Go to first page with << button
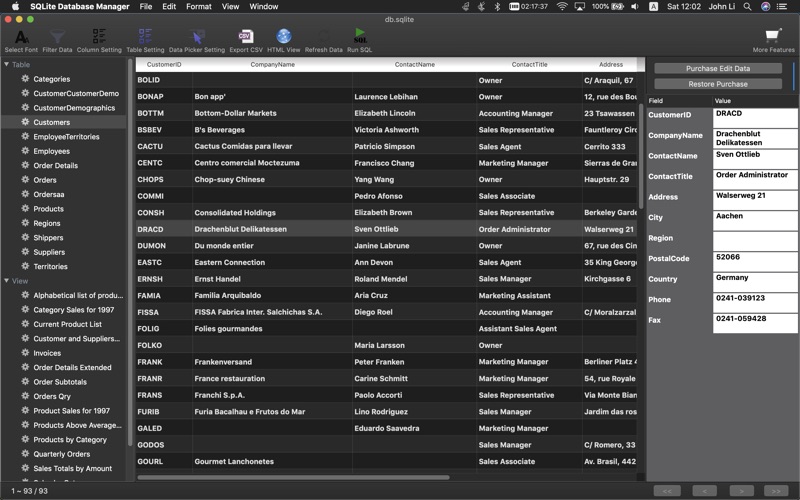The width and height of the screenshot is (800, 500). [x=667, y=491]
